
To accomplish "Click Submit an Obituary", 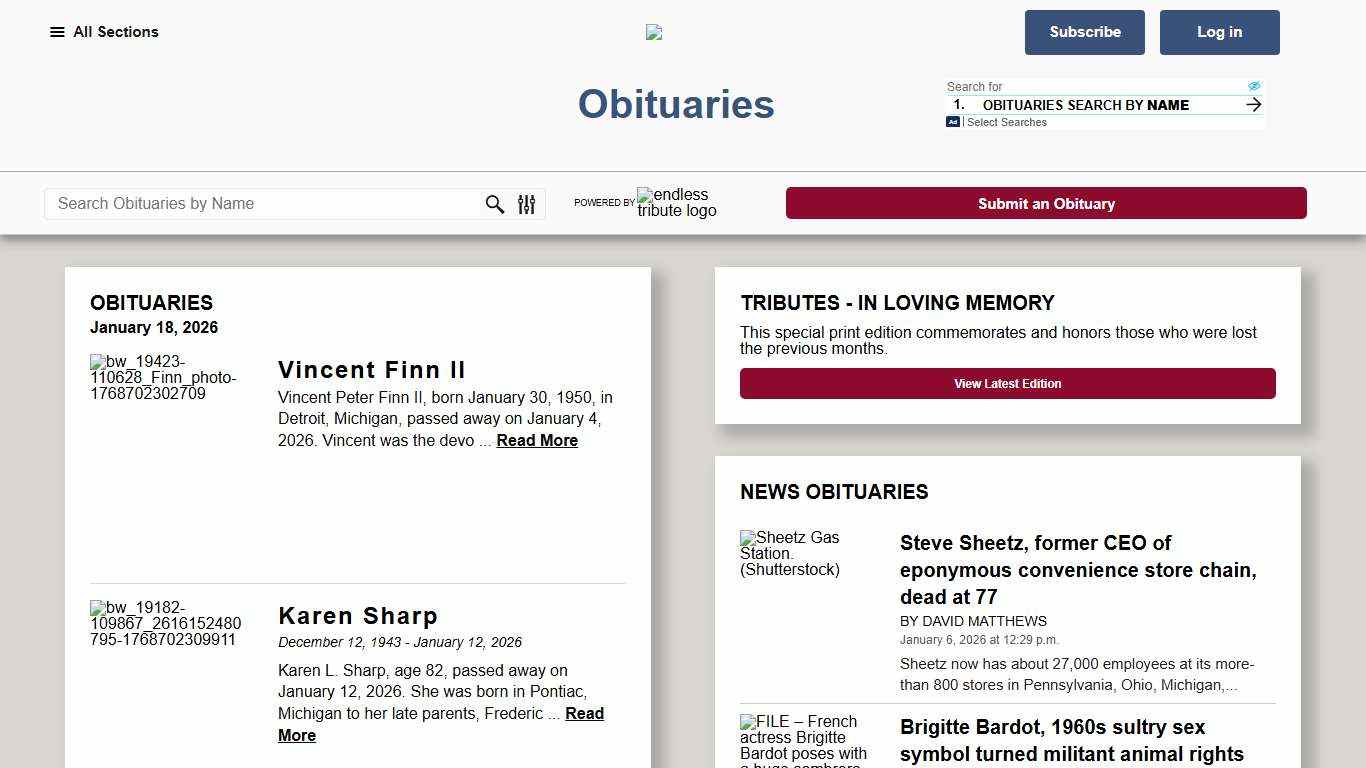I will coord(1046,203).
